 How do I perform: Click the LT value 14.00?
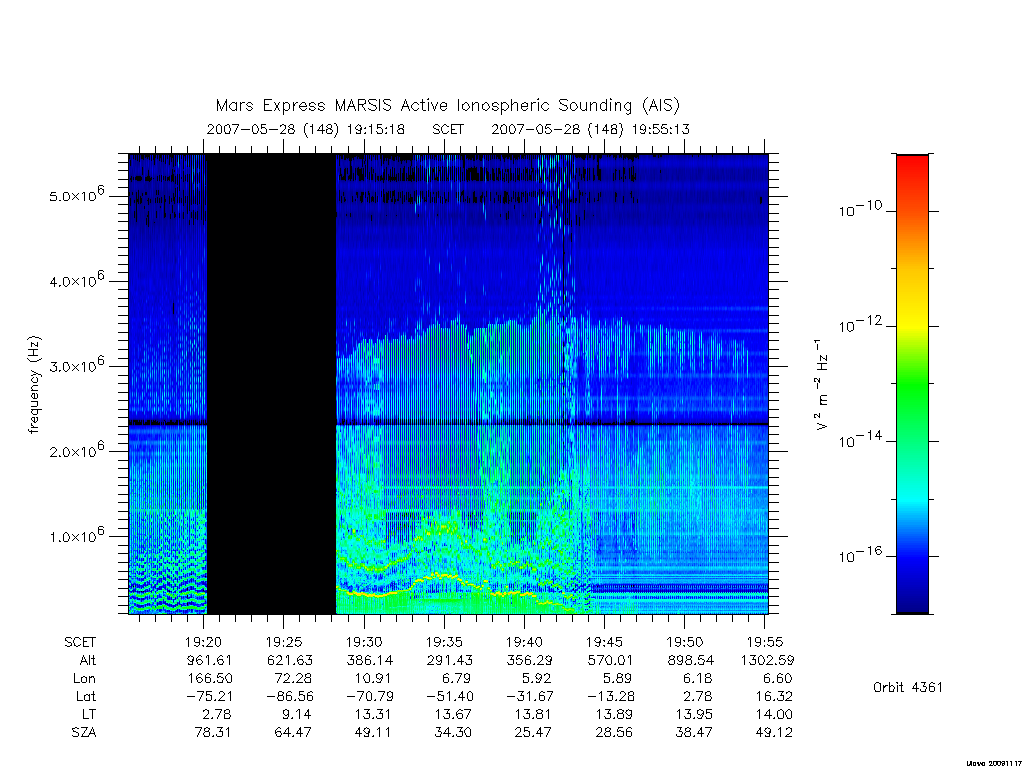point(774,714)
